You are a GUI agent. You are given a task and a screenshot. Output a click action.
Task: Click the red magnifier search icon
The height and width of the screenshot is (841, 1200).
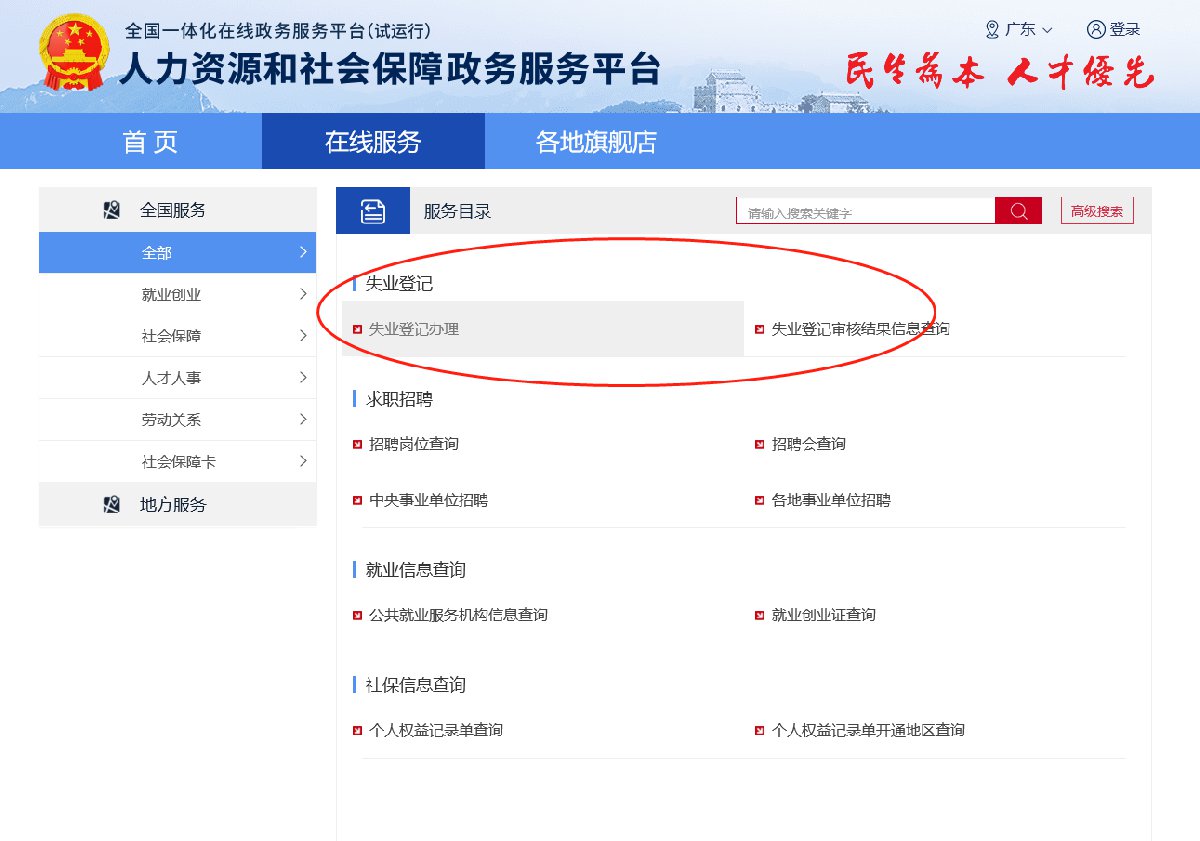[x=1018, y=211]
